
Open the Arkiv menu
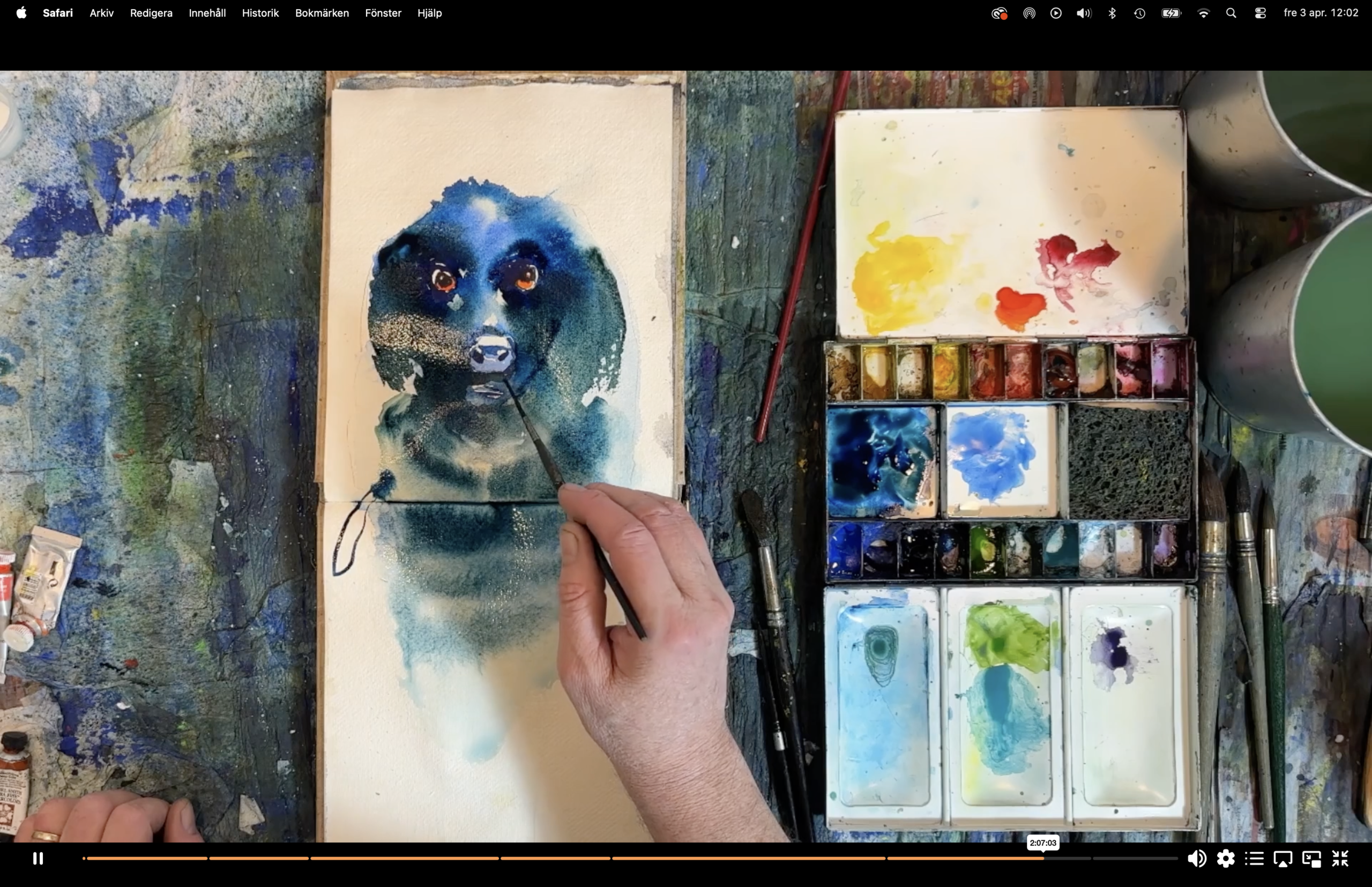tap(102, 13)
